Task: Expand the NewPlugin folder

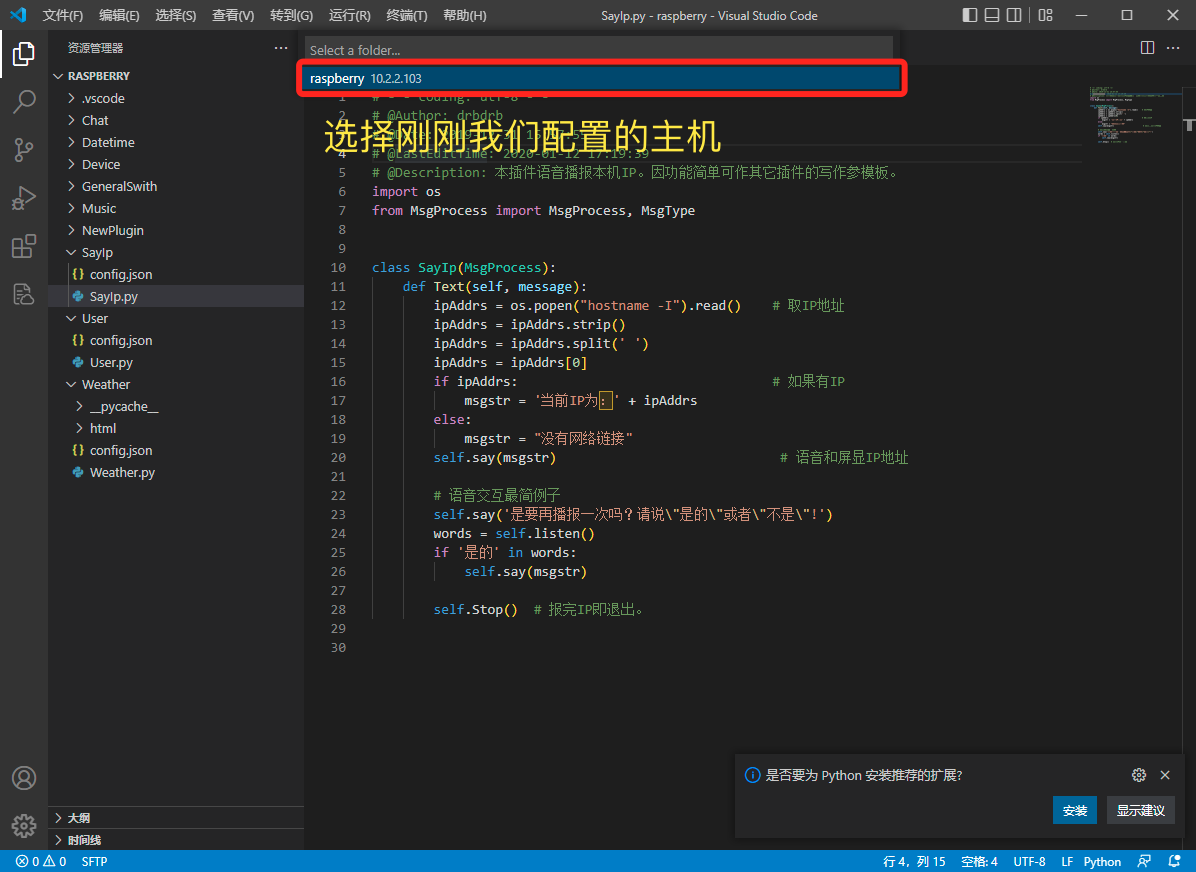Action: 175,230
